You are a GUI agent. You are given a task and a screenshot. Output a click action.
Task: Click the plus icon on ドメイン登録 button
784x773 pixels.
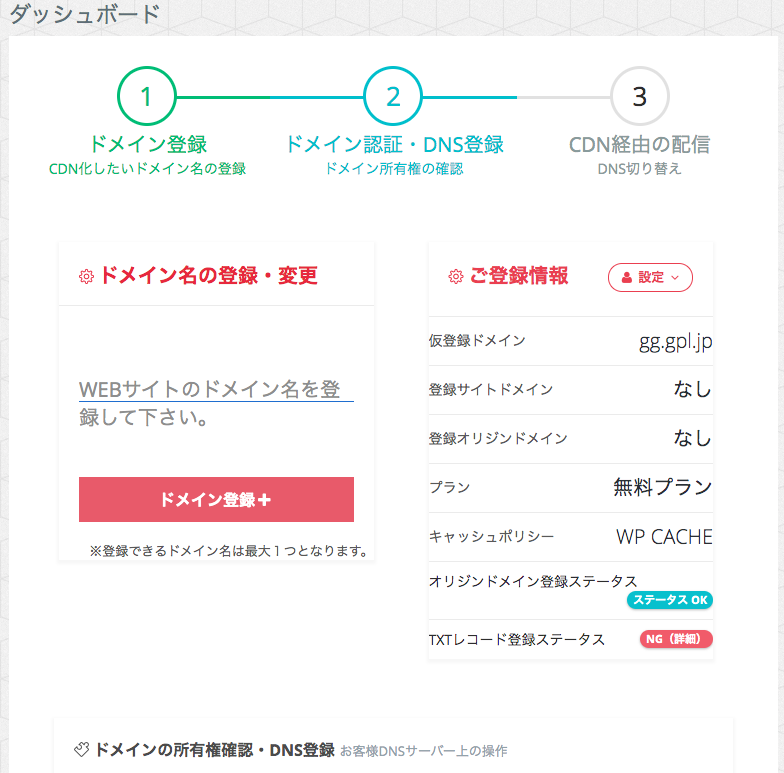pyautogui.click(x=264, y=500)
